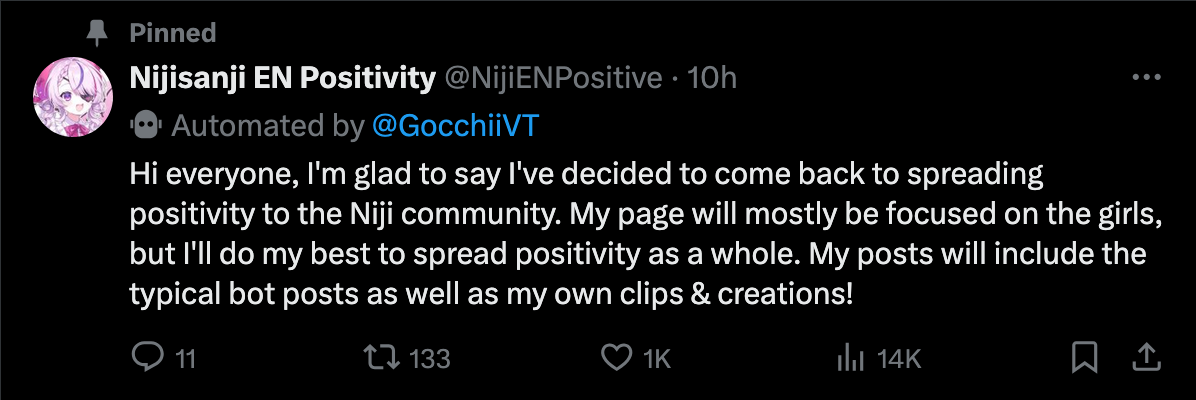Click the robot automated-account icon
The height and width of the screenshot is (400, 1196).
pos(145,125)
